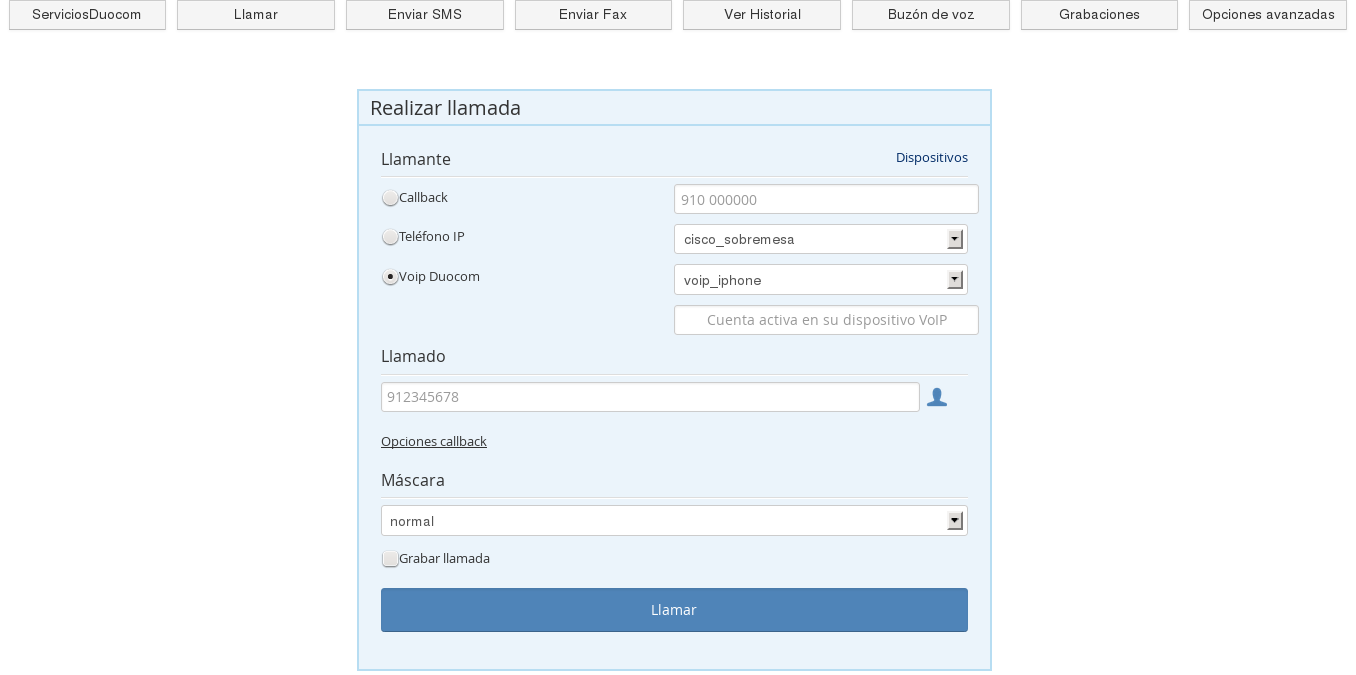
Task: Open Enviar SMS from top menu
Action: 425,15
